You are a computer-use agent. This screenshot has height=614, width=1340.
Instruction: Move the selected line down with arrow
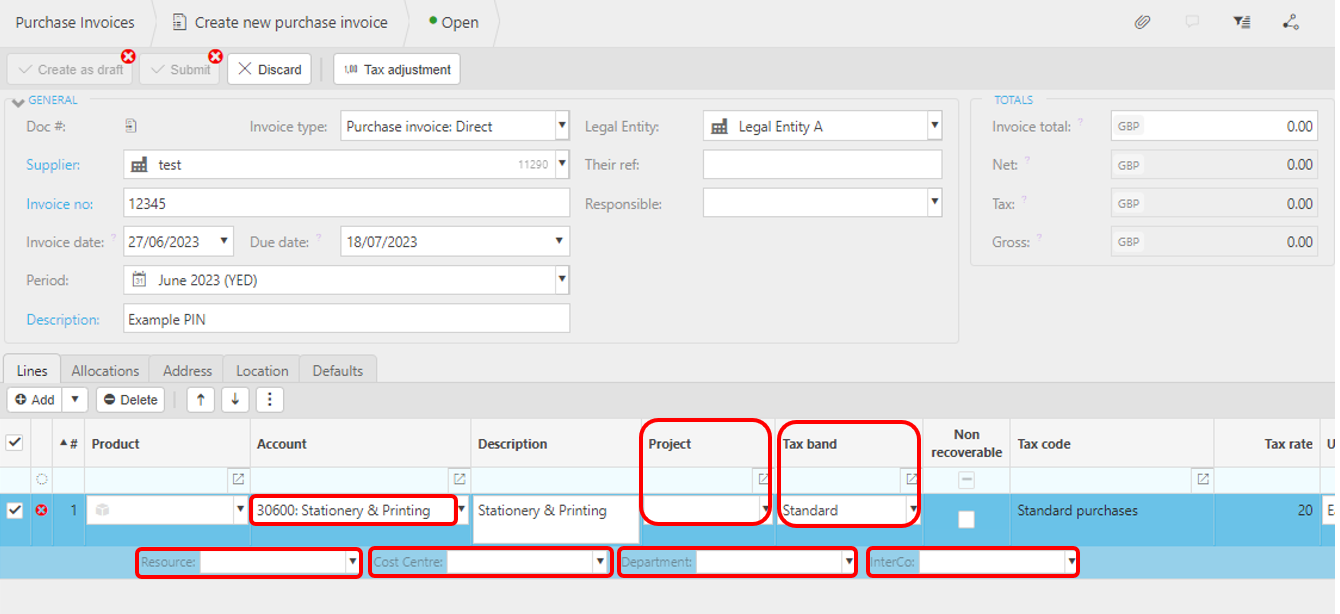[x=235, y=399]
